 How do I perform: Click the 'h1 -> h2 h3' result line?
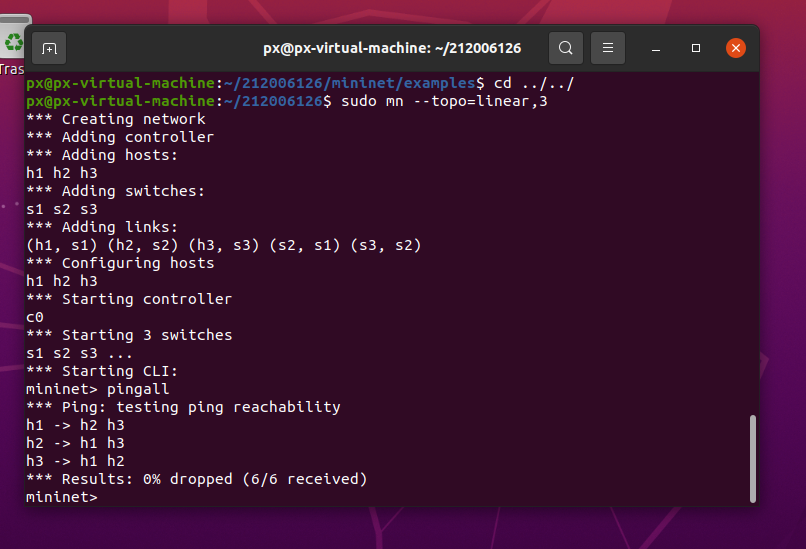pyautogui.click(x=75, y=425)
